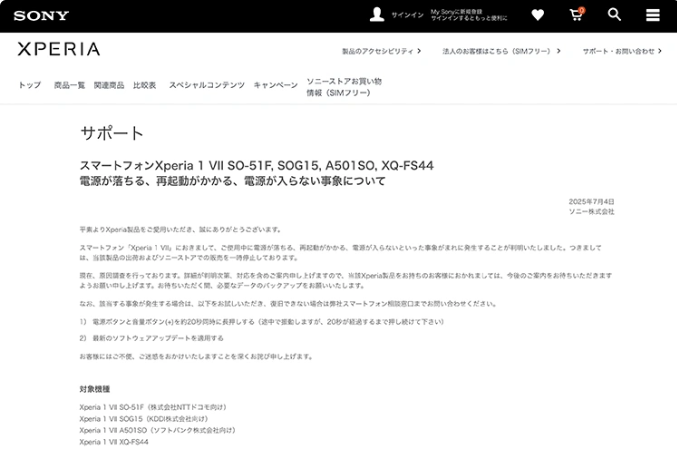Open the hamburger menu icon
The width and height of the screenshot is (677, 456).
tap(652, 15)
